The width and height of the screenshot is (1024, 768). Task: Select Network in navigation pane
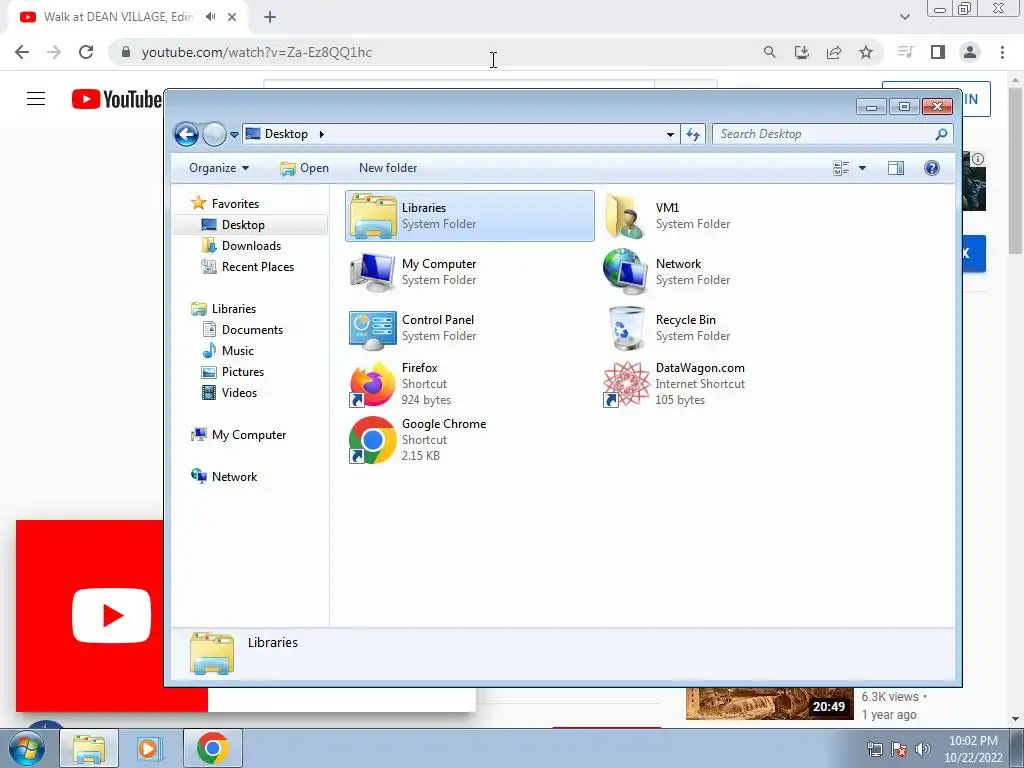(234, 477)
